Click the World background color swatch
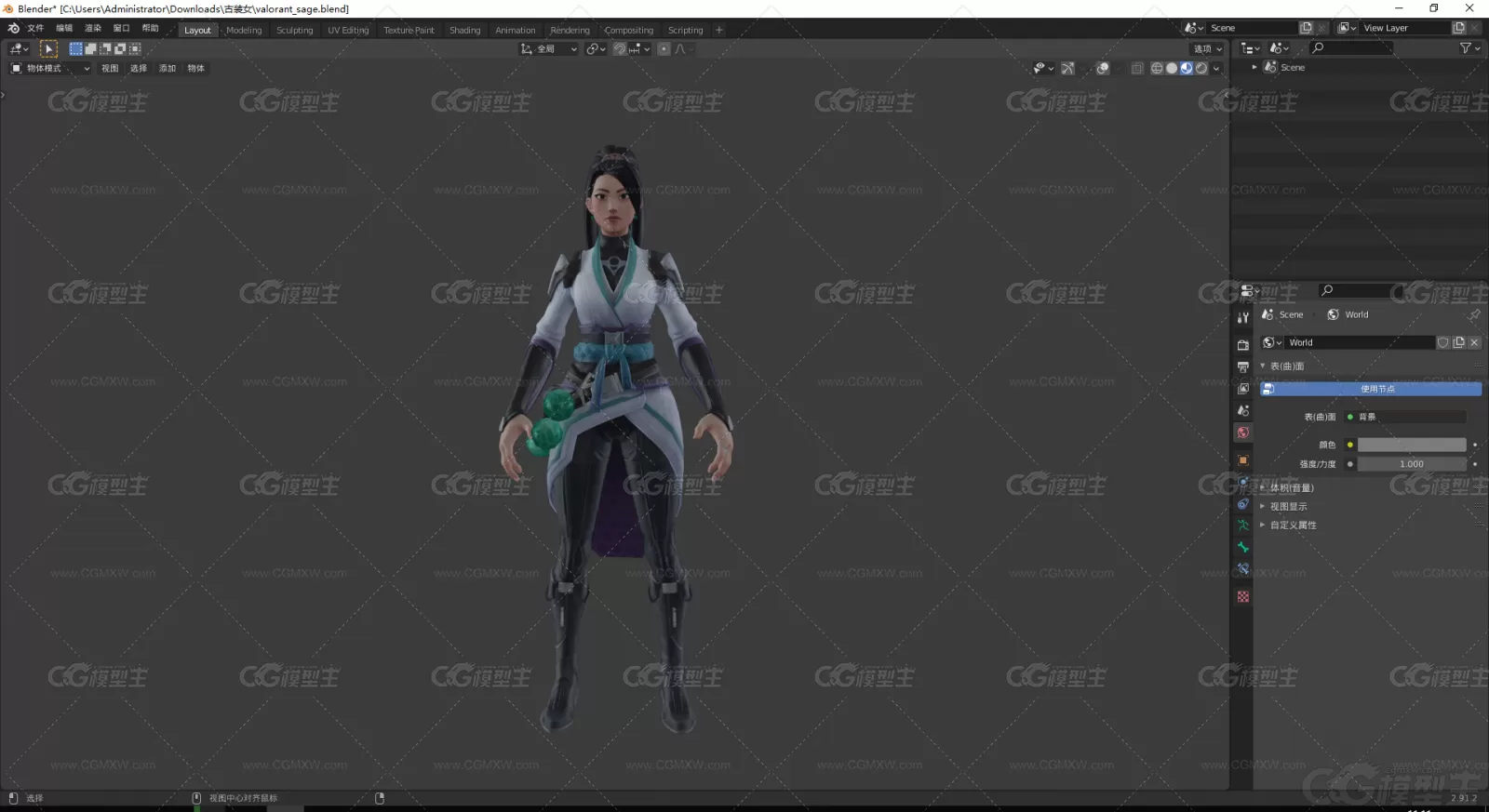 1412,446
